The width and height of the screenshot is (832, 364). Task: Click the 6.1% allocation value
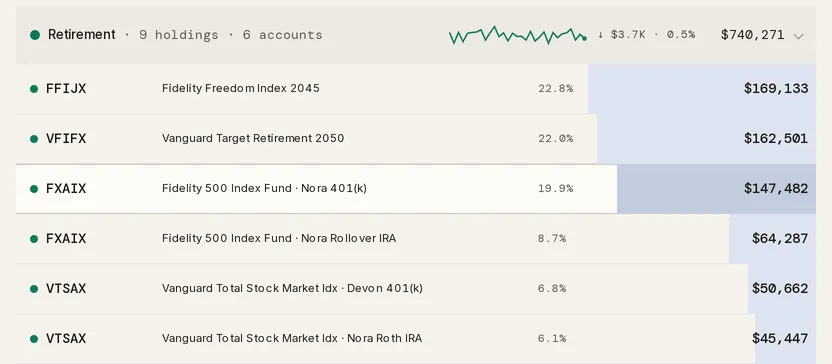point(552,339)
